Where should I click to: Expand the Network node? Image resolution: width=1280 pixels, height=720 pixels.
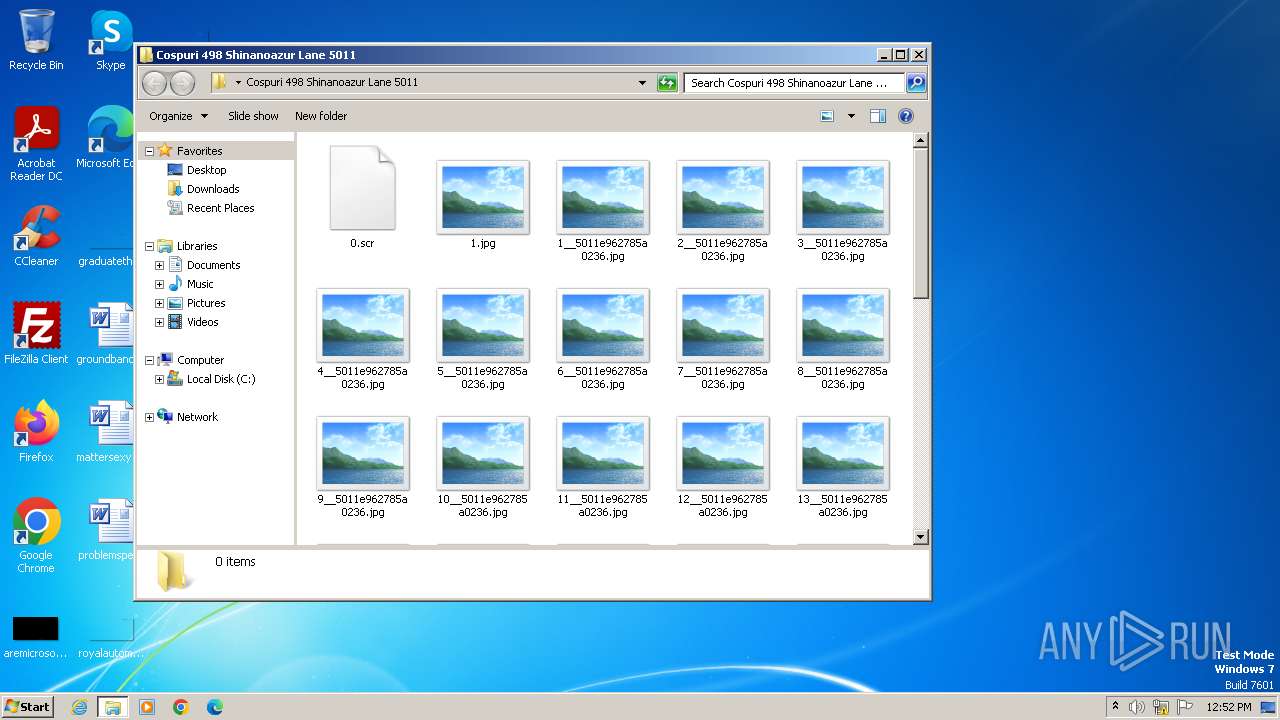pyautogui.click(x=150, y=417)
